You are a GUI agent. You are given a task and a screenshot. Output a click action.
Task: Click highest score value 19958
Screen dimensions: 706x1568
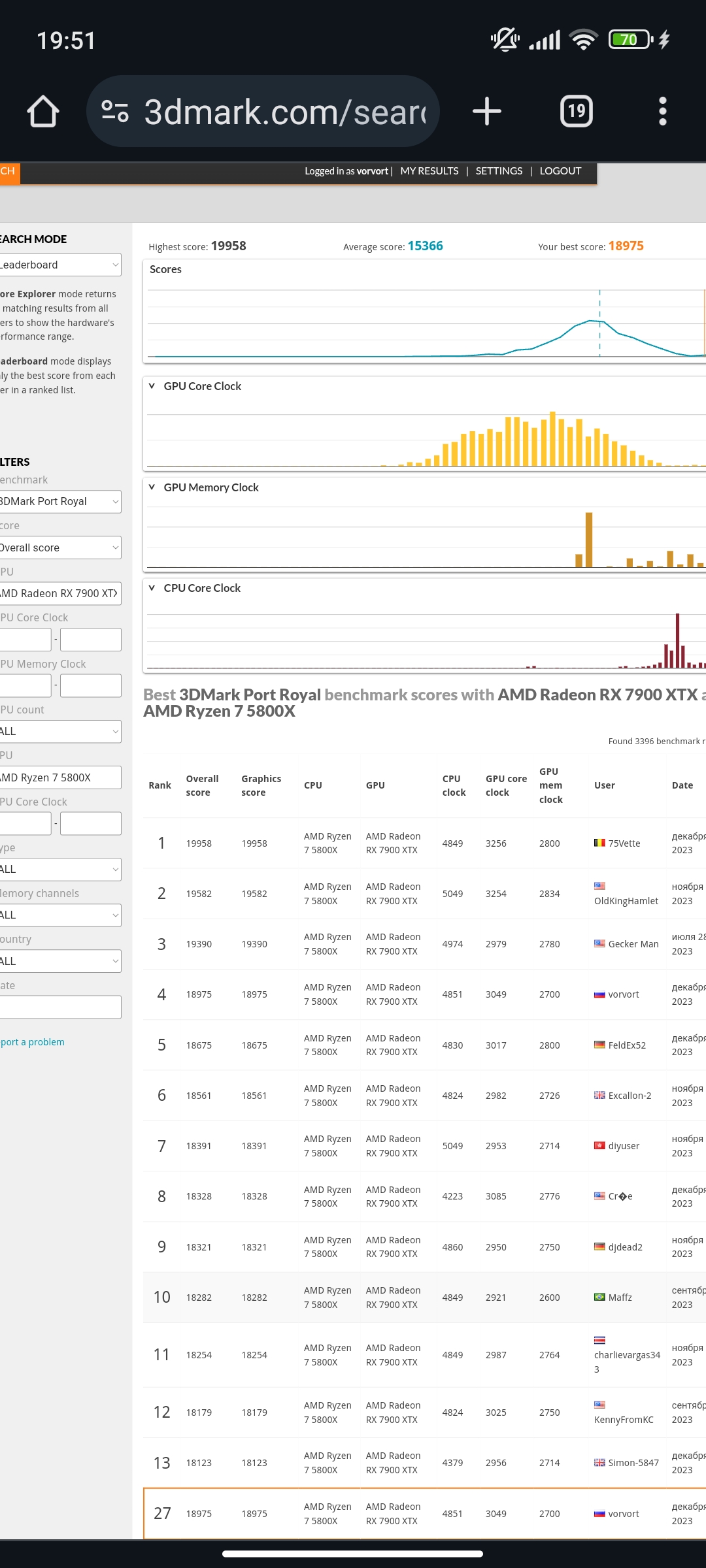tap(228, 246)
